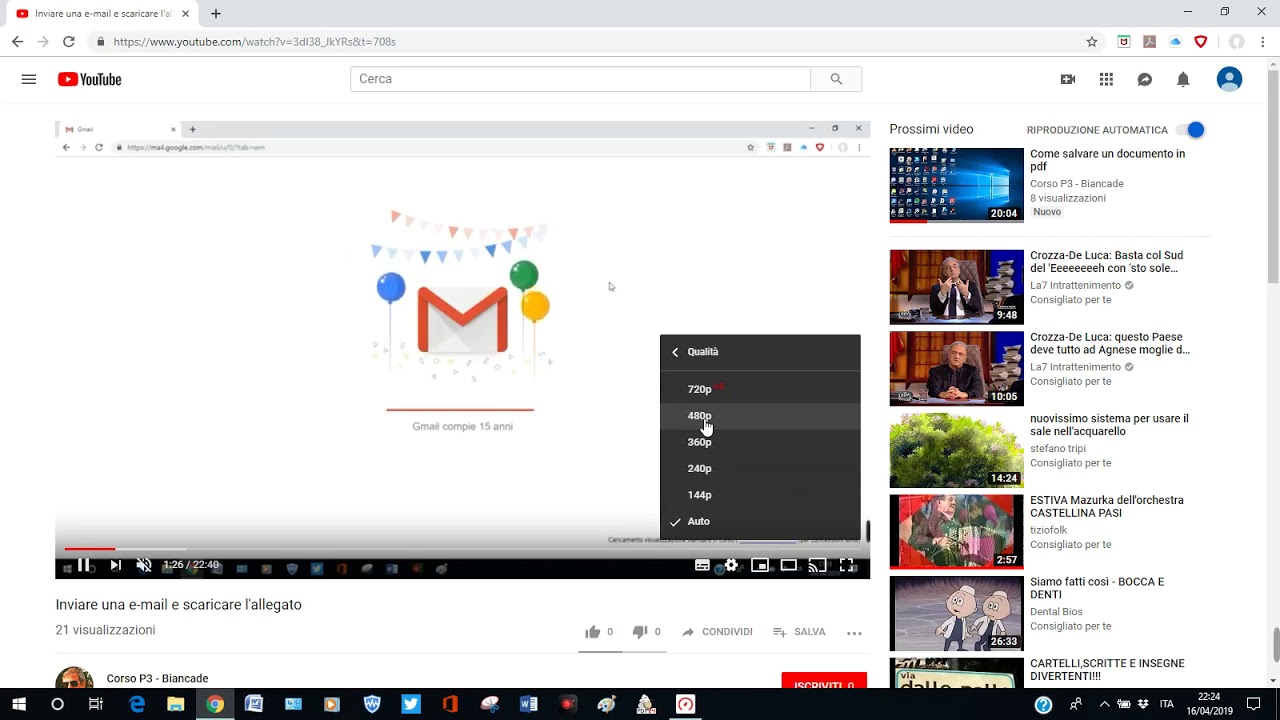Open the McAfee extension icon
Viewport: 1280px width, 720px height.
click(x=1124, y=42)
